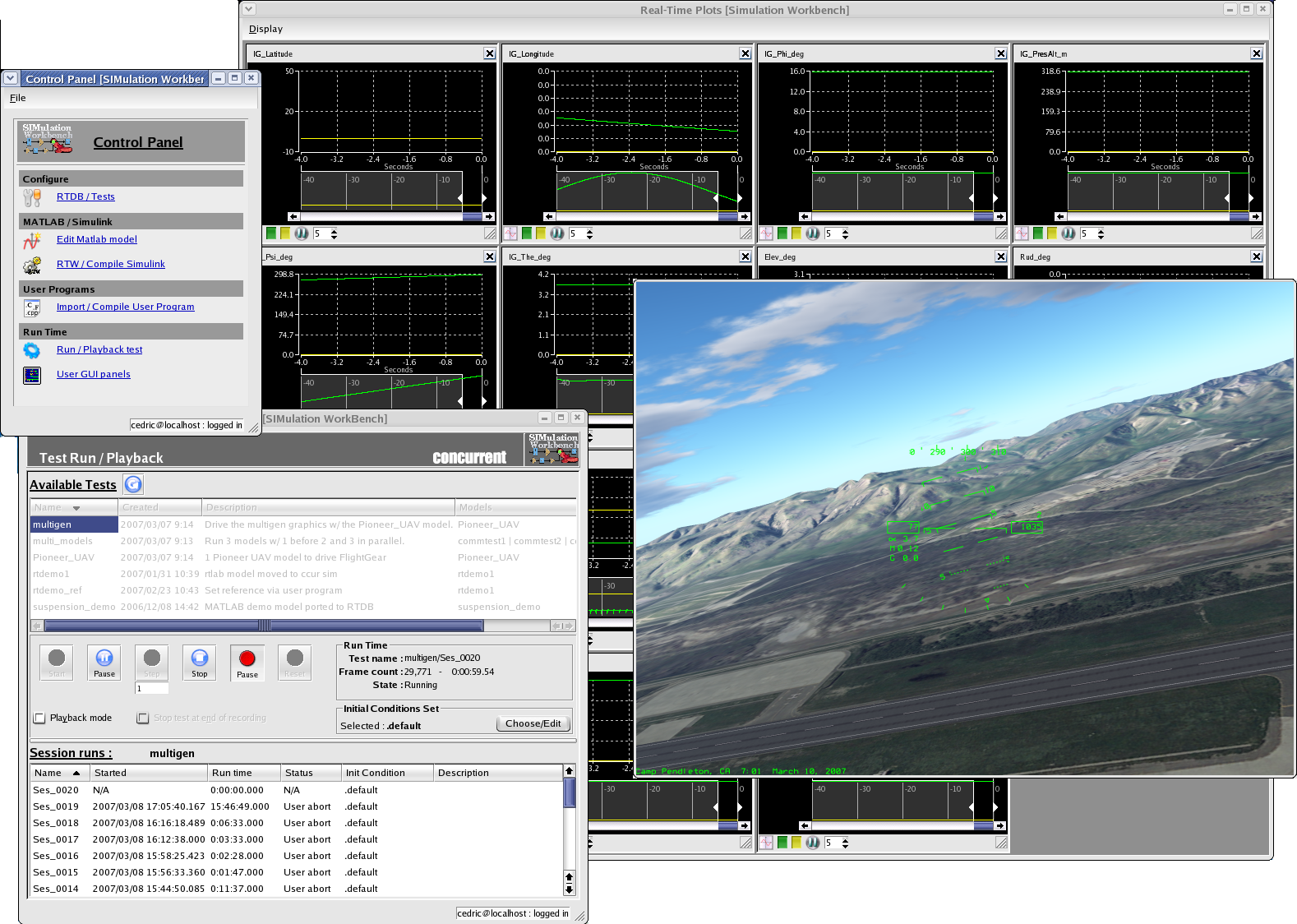Screen dimensions: 1297x924
Task: Pause the IG_Longitude plot
Action: pyautogui.click(x=557, y=233)
